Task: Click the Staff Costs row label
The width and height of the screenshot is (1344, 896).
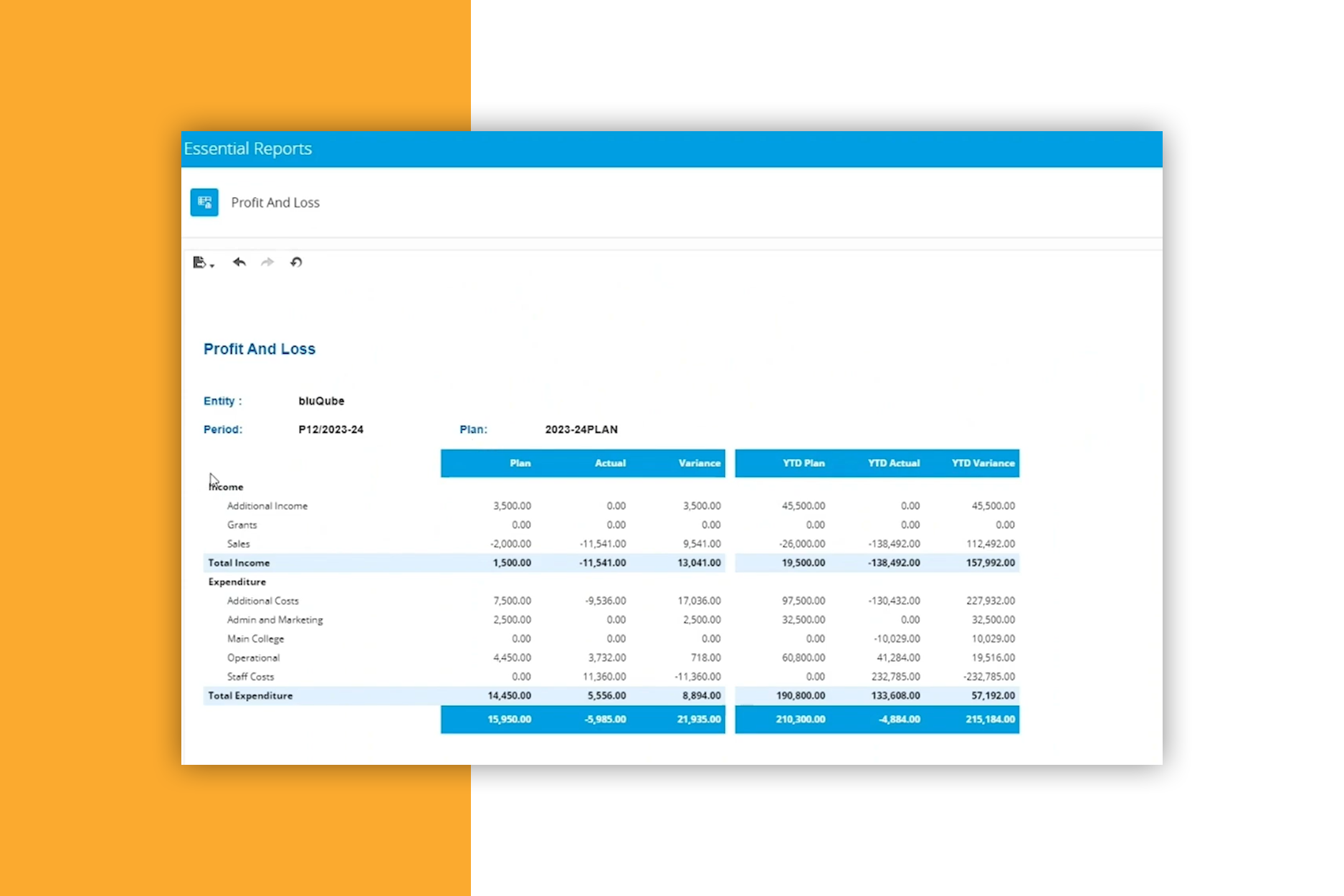Action: pos(250,677)
